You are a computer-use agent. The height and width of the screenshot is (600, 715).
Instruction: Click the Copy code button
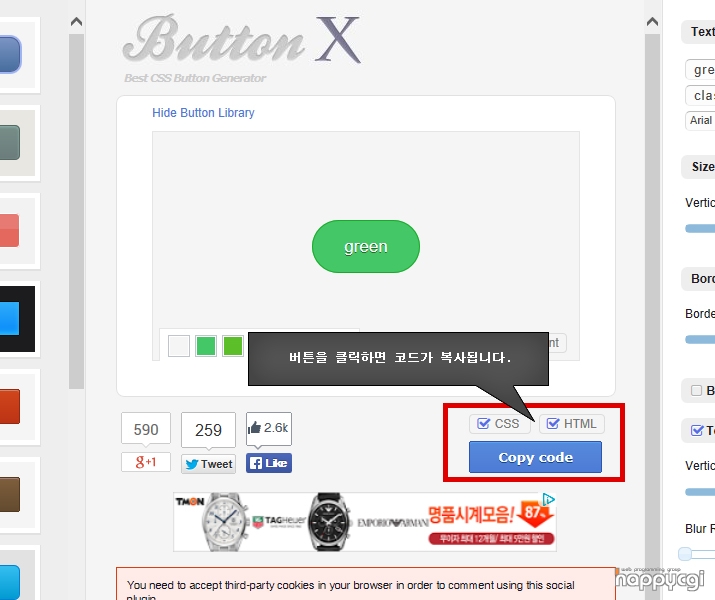(x=535, y=457)
